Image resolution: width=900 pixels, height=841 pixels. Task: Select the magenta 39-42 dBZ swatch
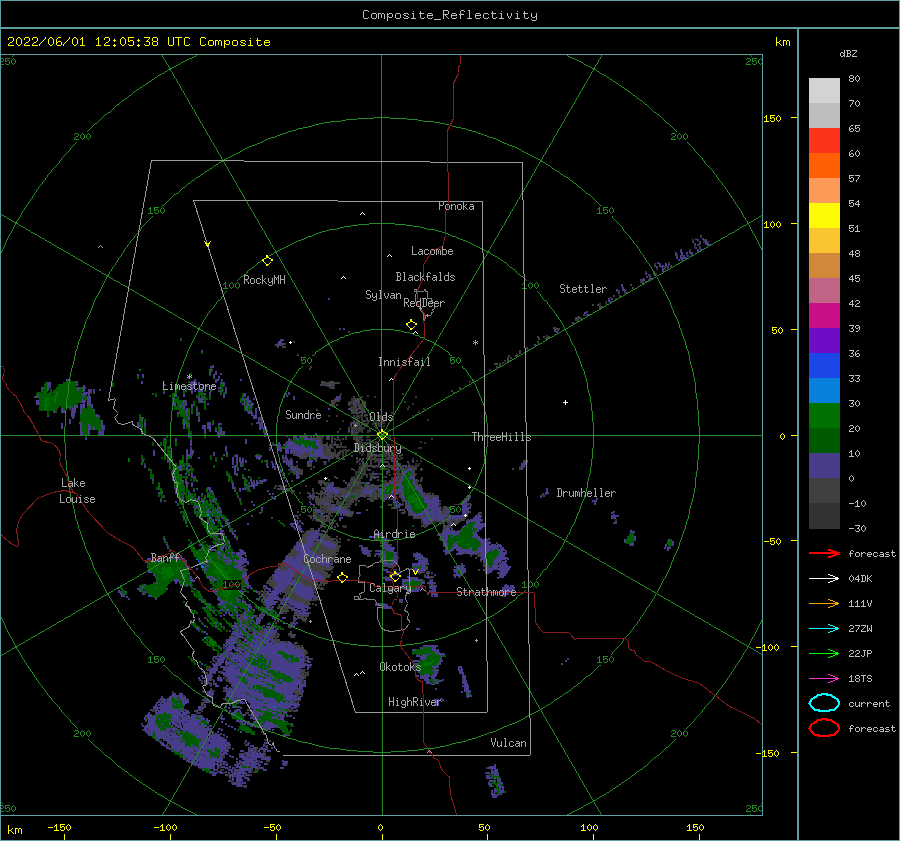pos(824,316)
